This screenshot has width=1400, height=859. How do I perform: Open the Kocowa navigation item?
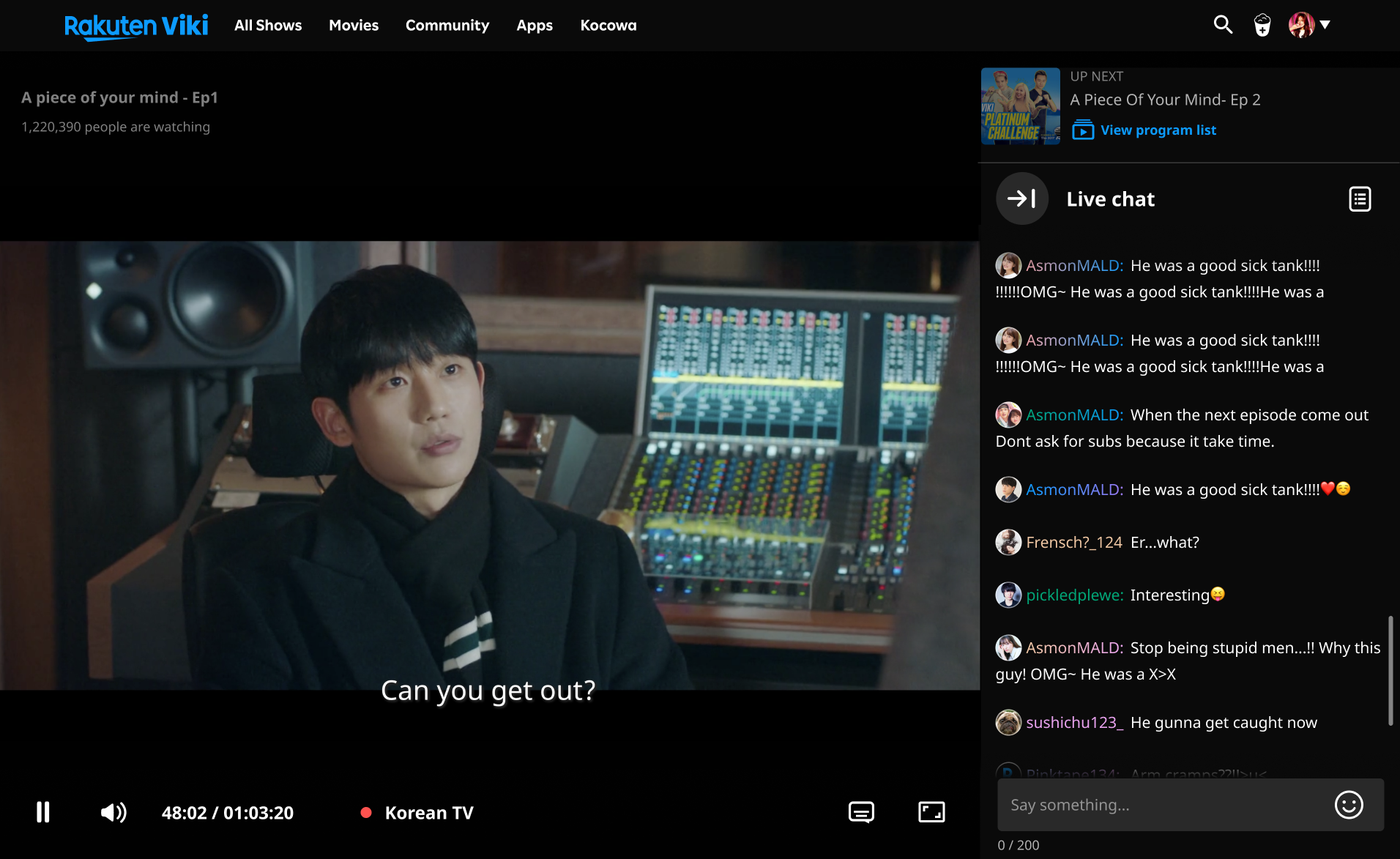(x=608, y=26)
